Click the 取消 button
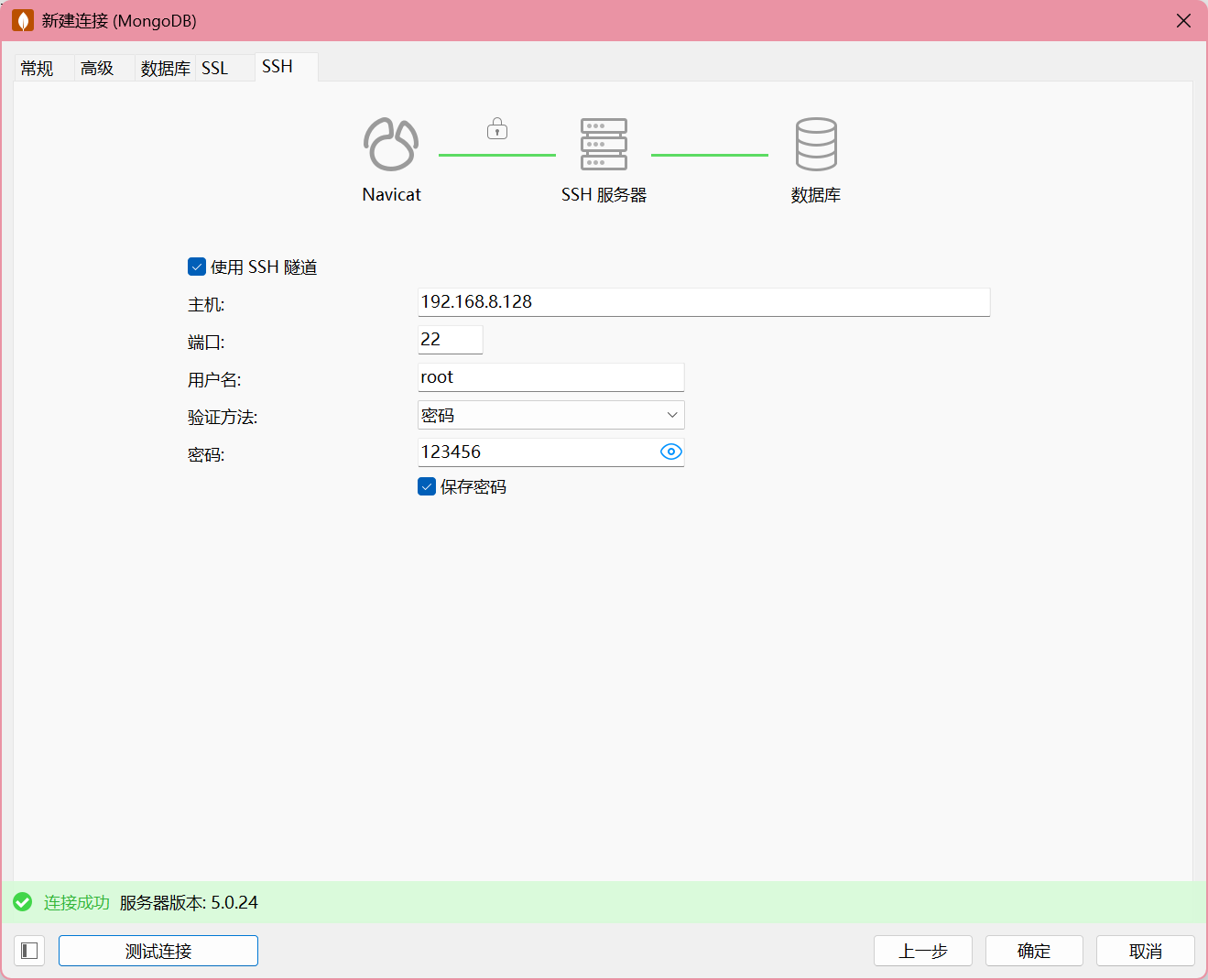The height and width of the screenshot is (980, 1208). click(1146, 951)
